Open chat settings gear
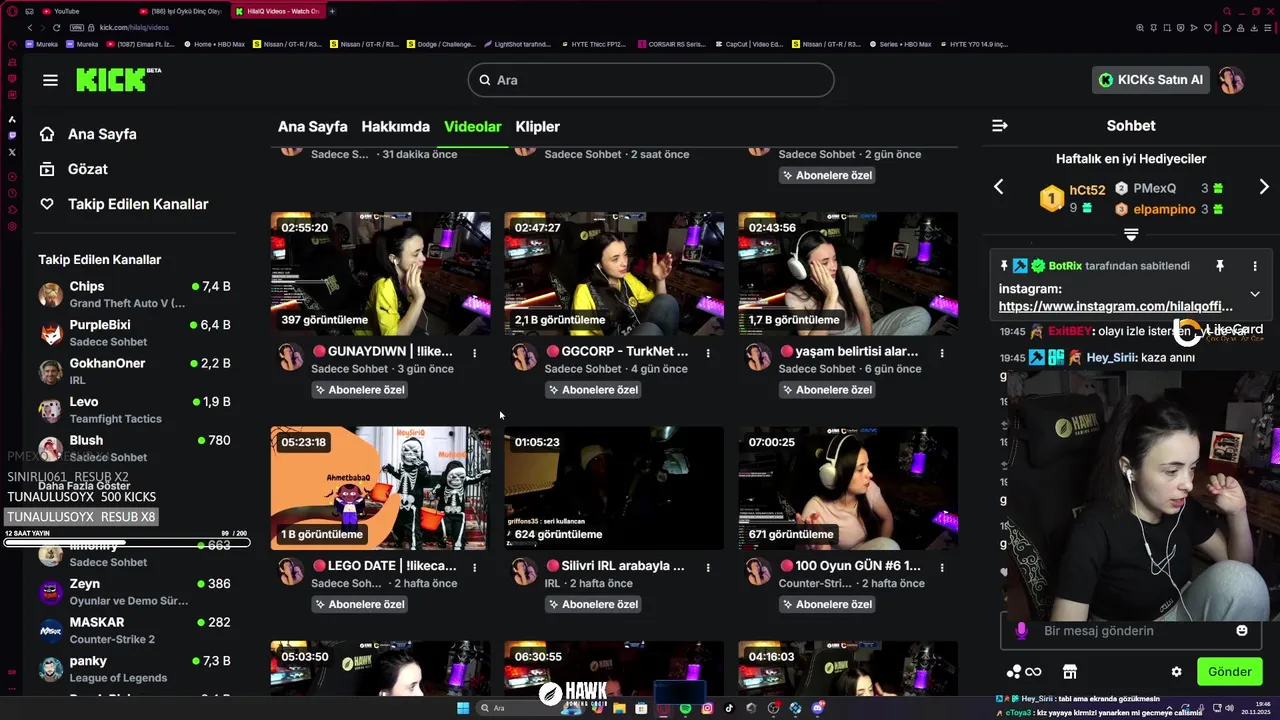 1177,672
